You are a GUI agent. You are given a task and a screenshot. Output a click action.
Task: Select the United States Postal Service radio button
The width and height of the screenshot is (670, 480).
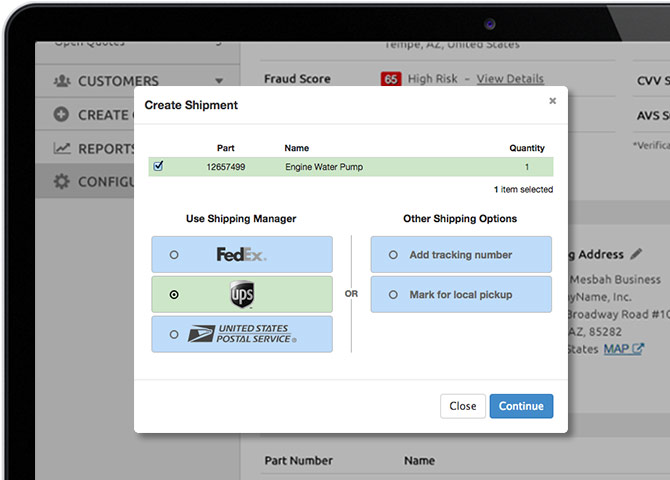(174, 334)
